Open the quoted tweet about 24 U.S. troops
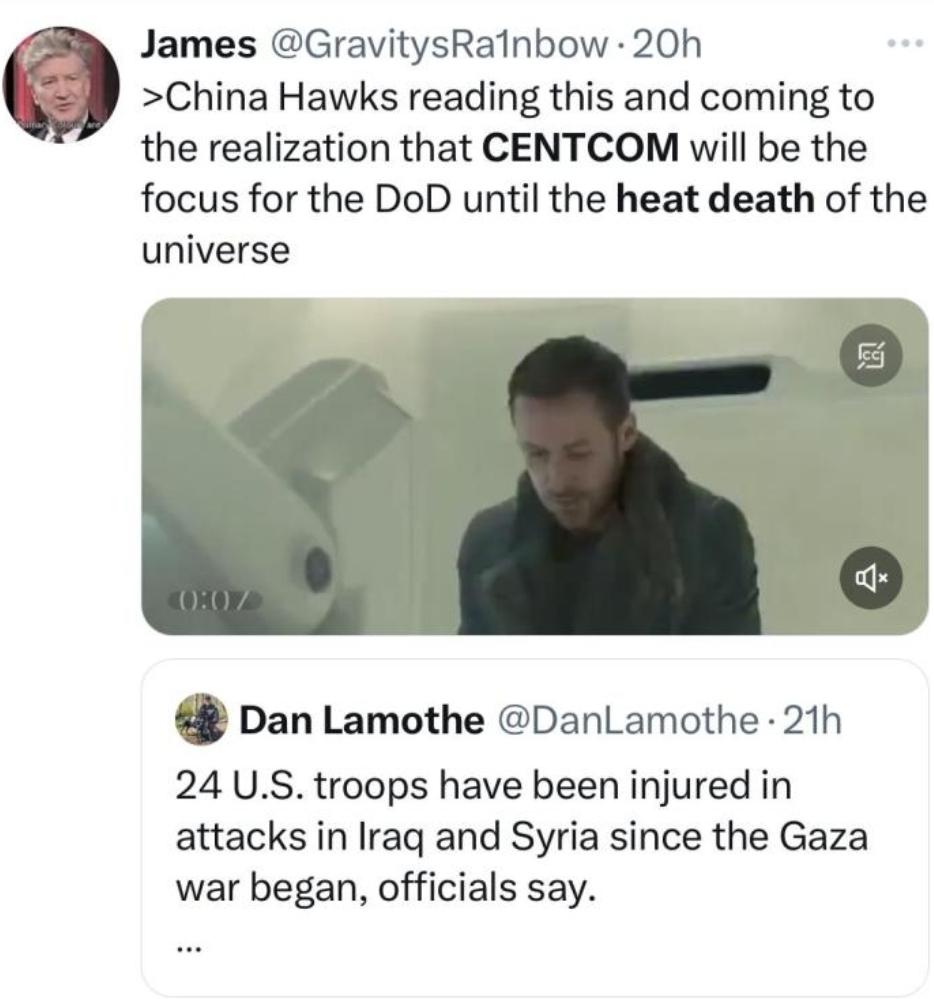 point(534,827)
